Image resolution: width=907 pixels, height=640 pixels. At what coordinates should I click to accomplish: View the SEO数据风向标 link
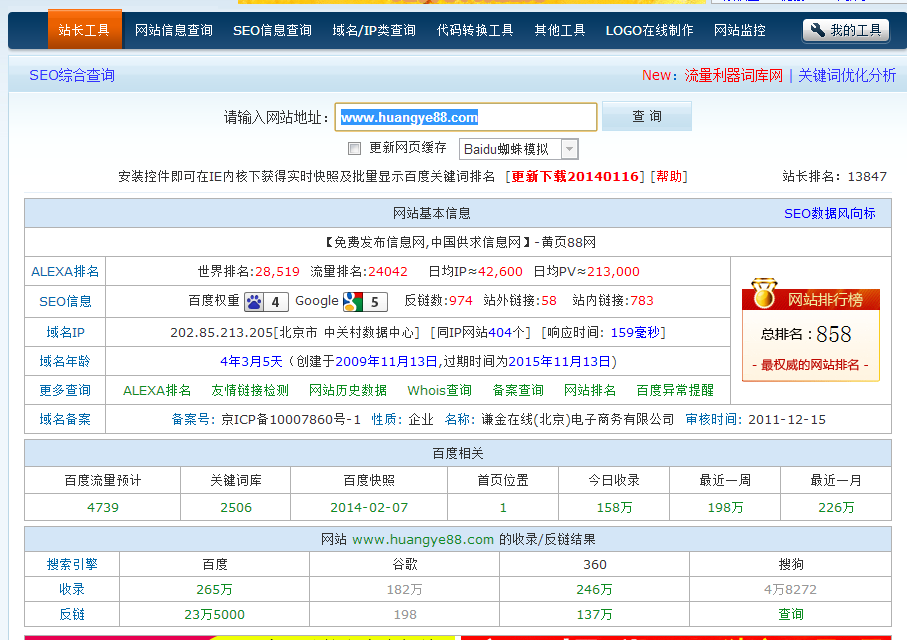pyautogui.click(x=829, y=212)
